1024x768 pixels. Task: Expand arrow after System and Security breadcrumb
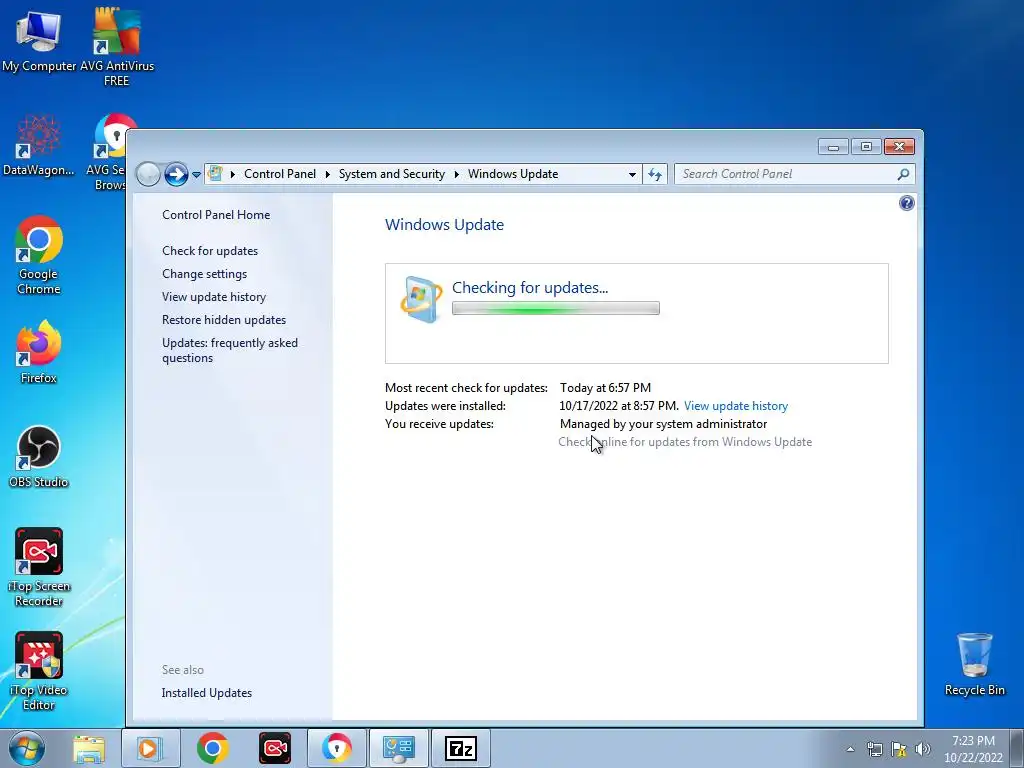(456, 174)
